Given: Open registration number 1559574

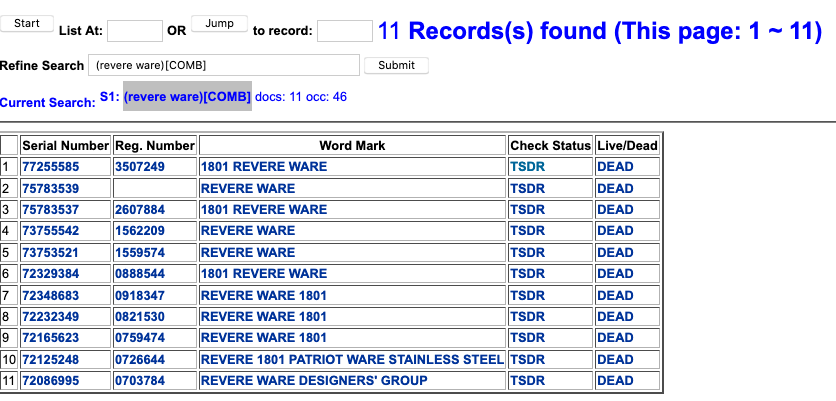Looking at the screenshot, I should [x=140, y=252].
